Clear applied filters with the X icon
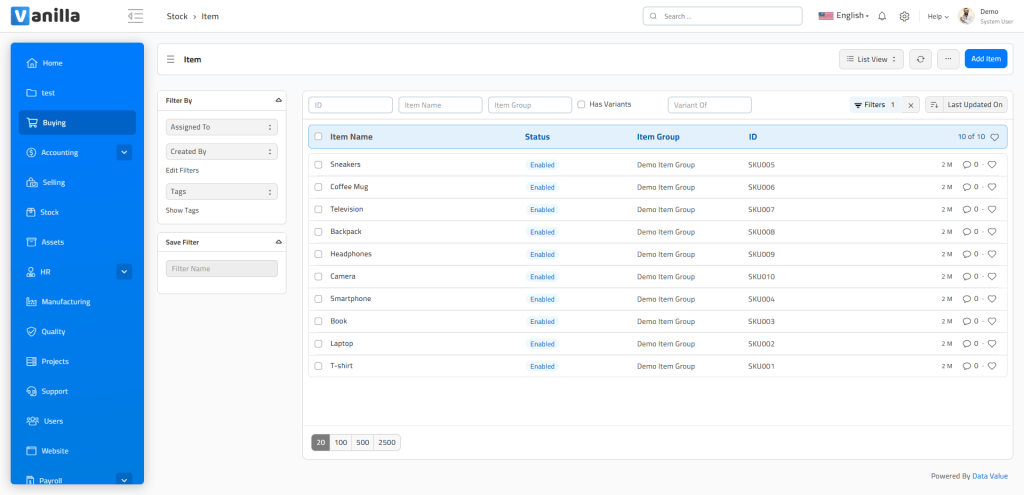The height and width of the screenshot is (495, 1024). (911, 104)
